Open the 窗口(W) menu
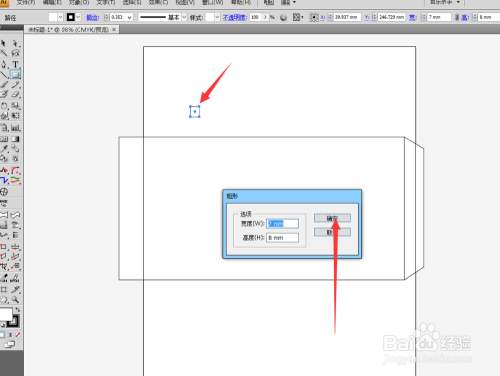This screenshot has height=376, width=500. point(213,2)
